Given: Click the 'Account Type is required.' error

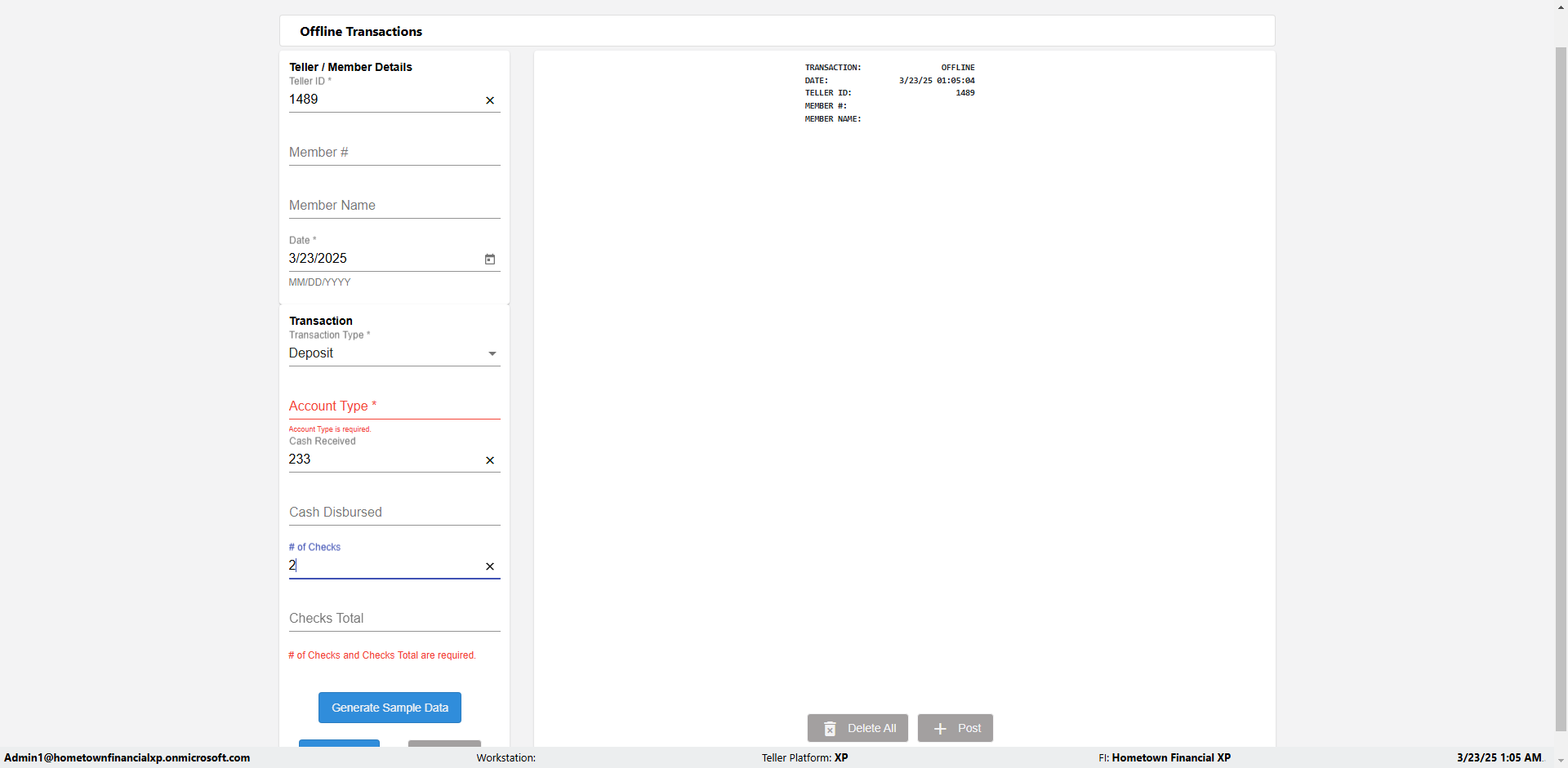Looking at the screenshot, I should (330, 429).
